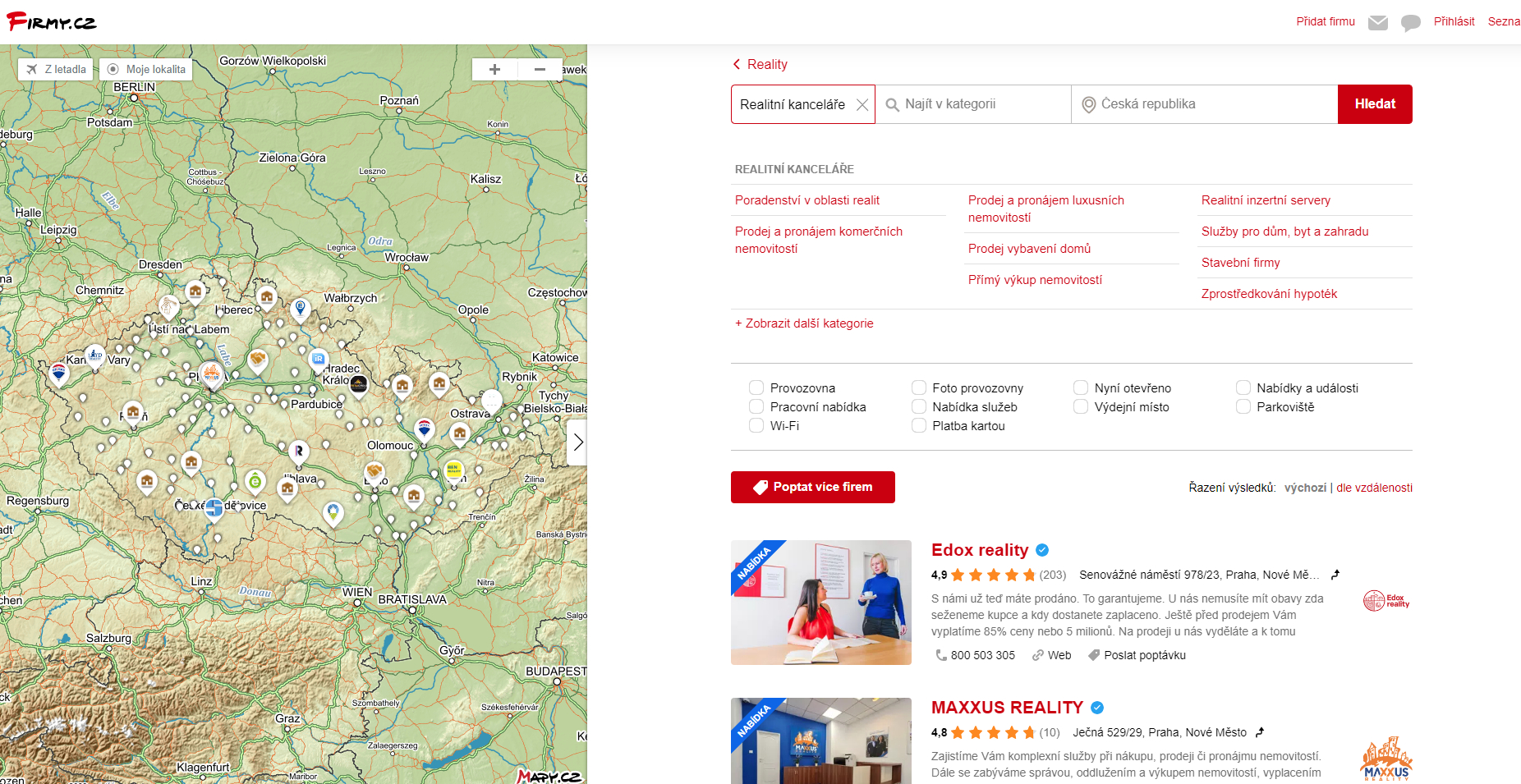The image size is (1521, 784).
Task: Select the green marker near Jihlava
Action: 255,481
